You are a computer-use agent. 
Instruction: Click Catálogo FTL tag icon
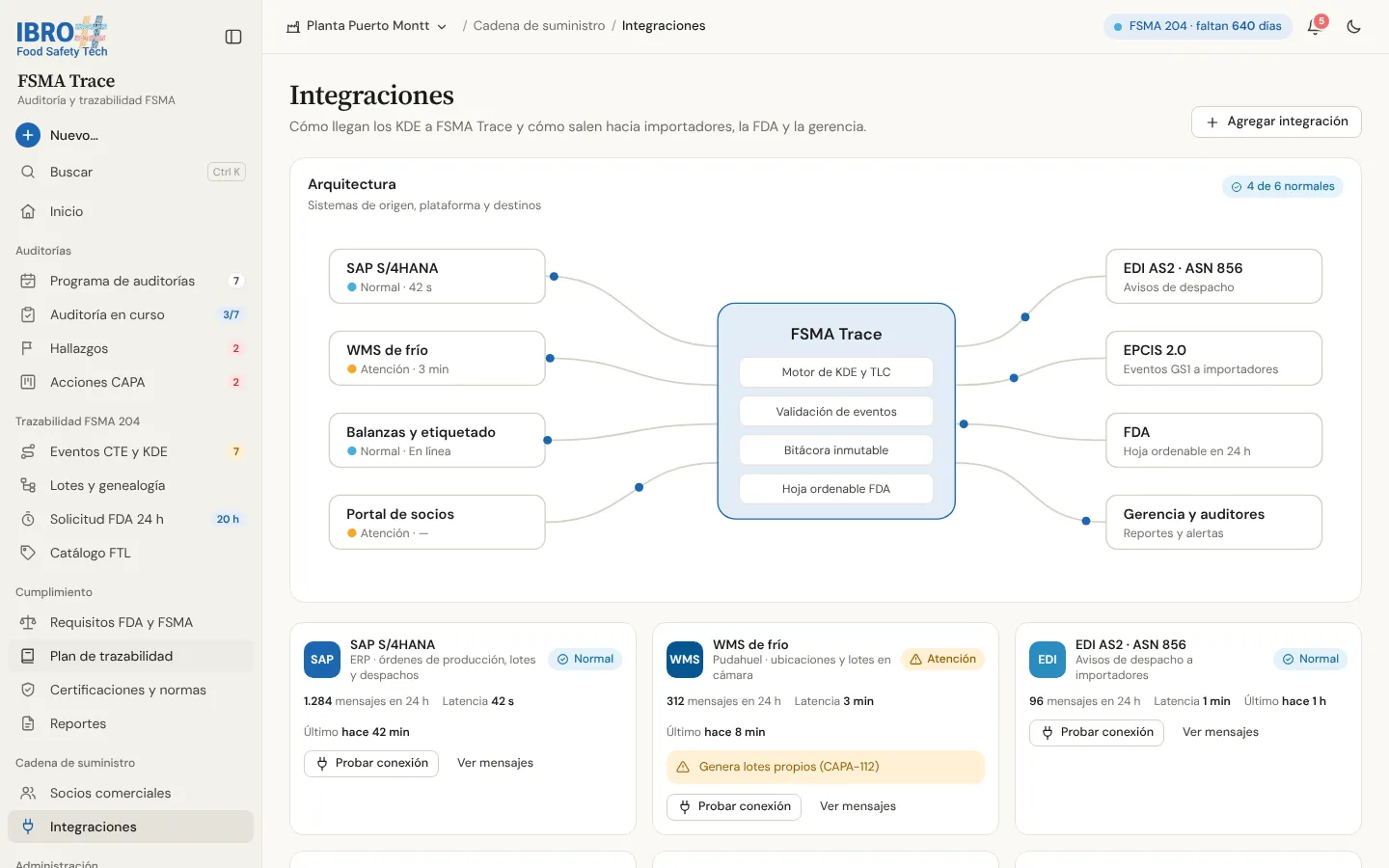pyautogui.click(x=28, y=553)
